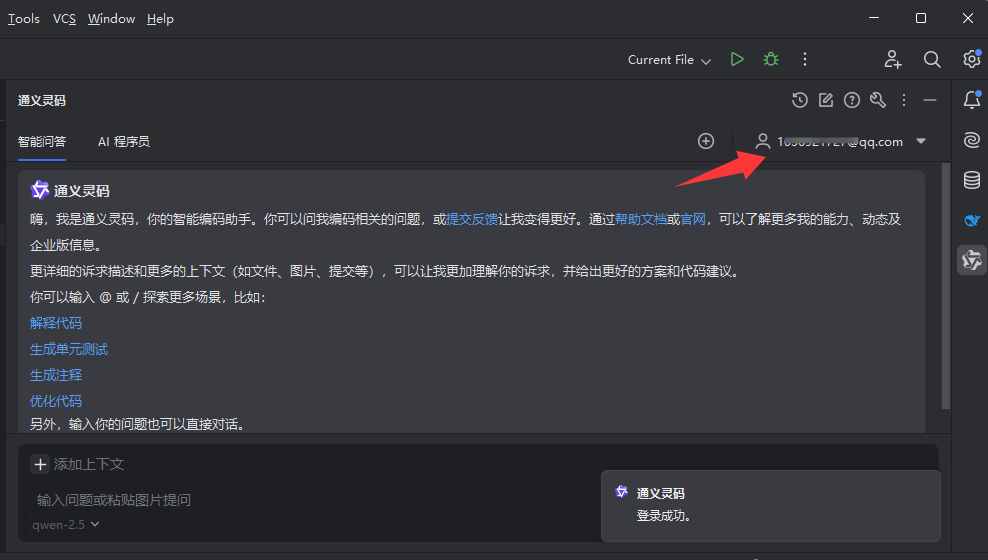
Task: Show chat history clock icon
Action: (x=800, y=100)
